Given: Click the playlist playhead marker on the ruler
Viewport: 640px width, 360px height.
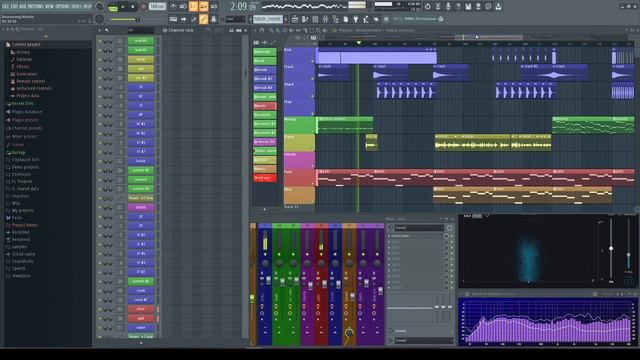Looking at the screenshot, I should pos(358,42).
